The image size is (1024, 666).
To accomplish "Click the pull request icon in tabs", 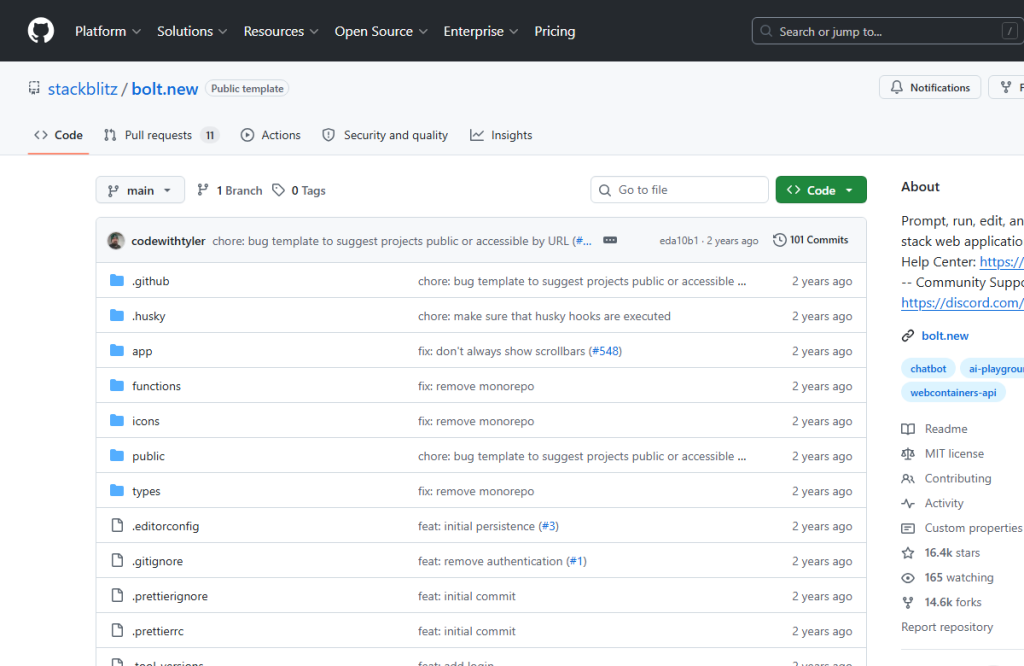I will [110, 135].
